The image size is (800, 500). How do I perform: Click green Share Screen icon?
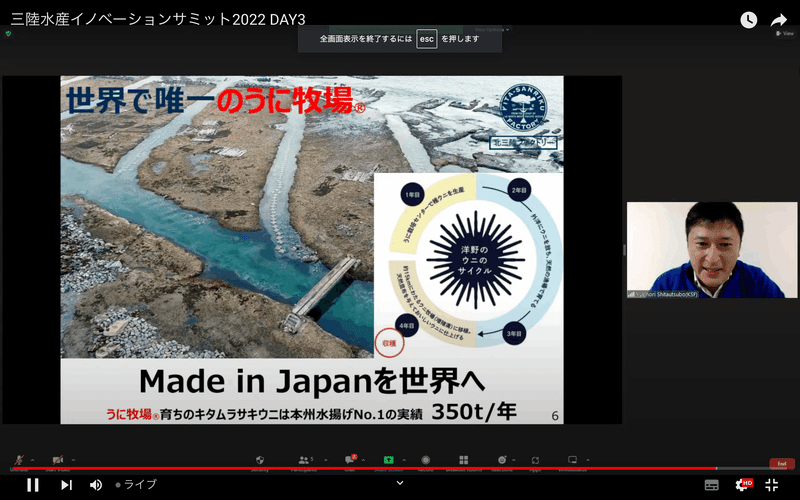pos(389,460)
